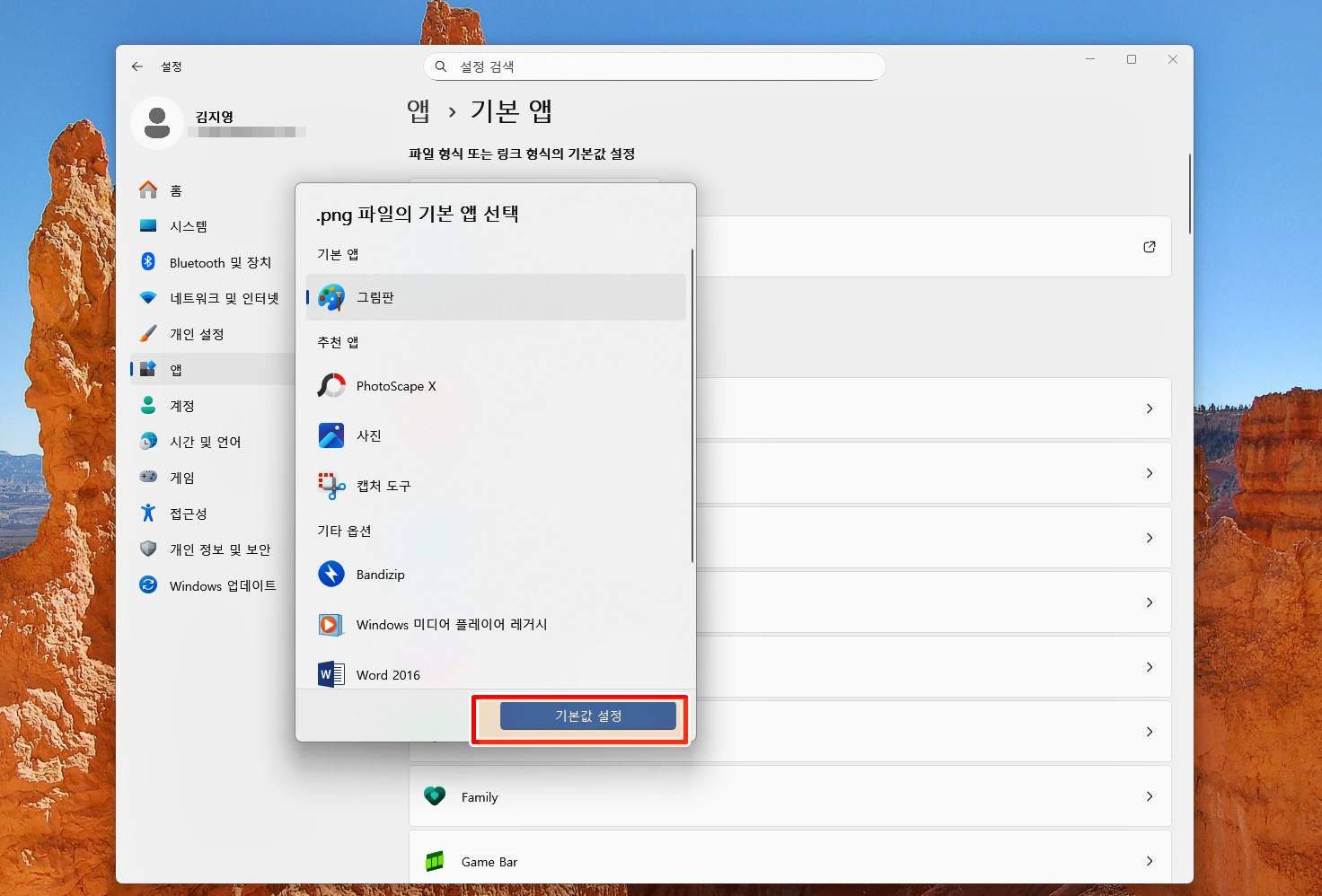
Task: Minimize the Settings window
Action: point(1090,59)
